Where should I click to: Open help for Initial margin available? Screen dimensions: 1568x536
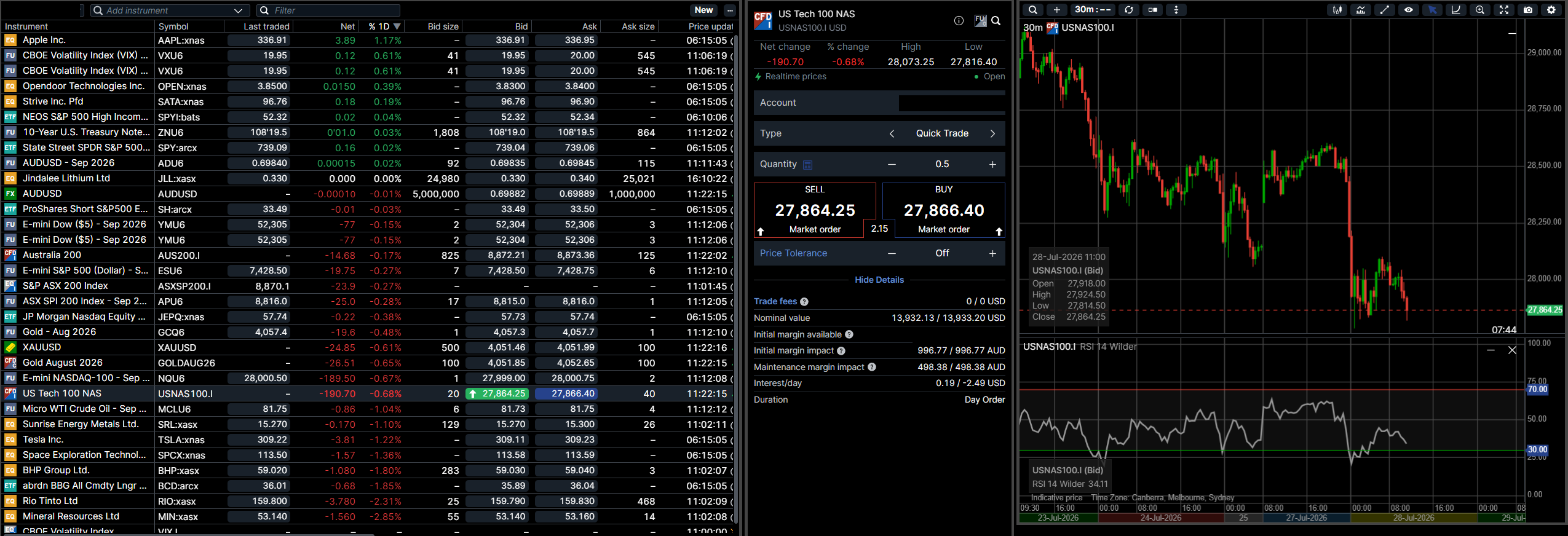pyautogui.click(x=849, y=334)
